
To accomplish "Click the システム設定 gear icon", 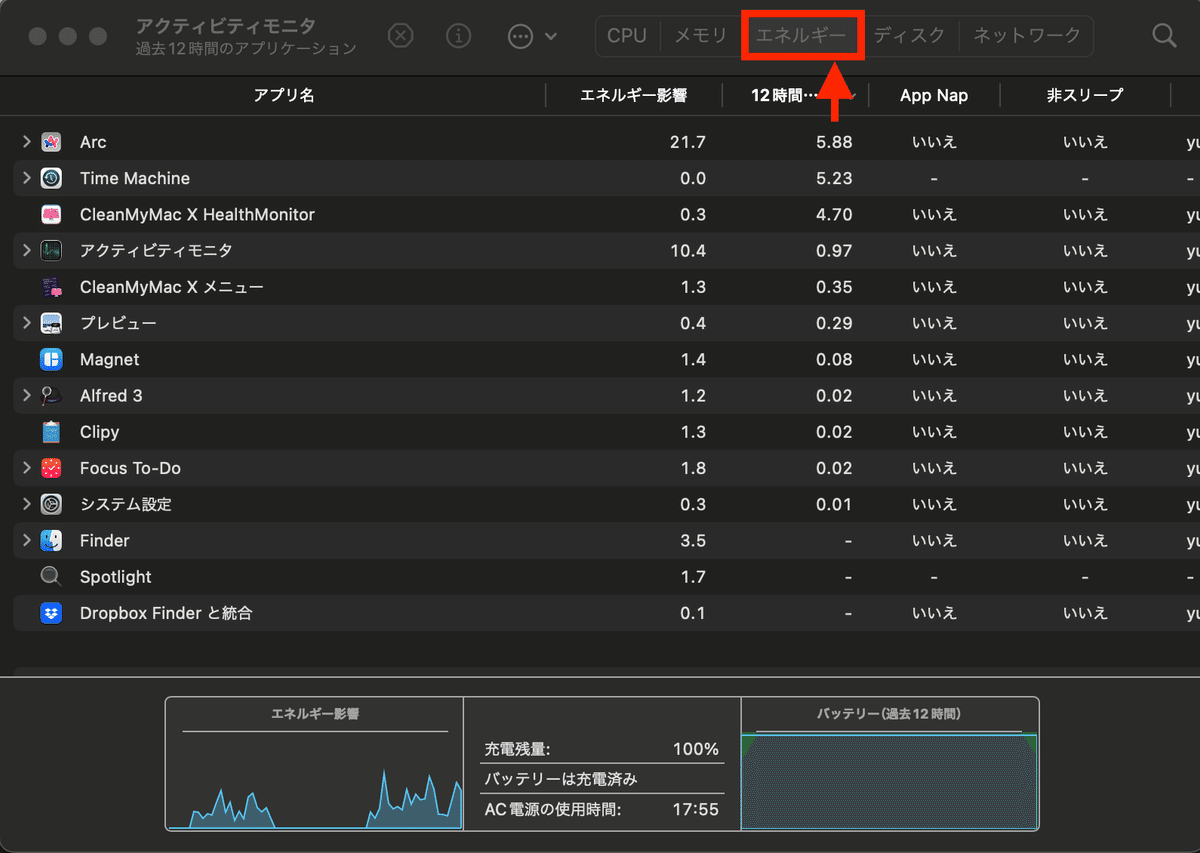I will pos(52,504).
